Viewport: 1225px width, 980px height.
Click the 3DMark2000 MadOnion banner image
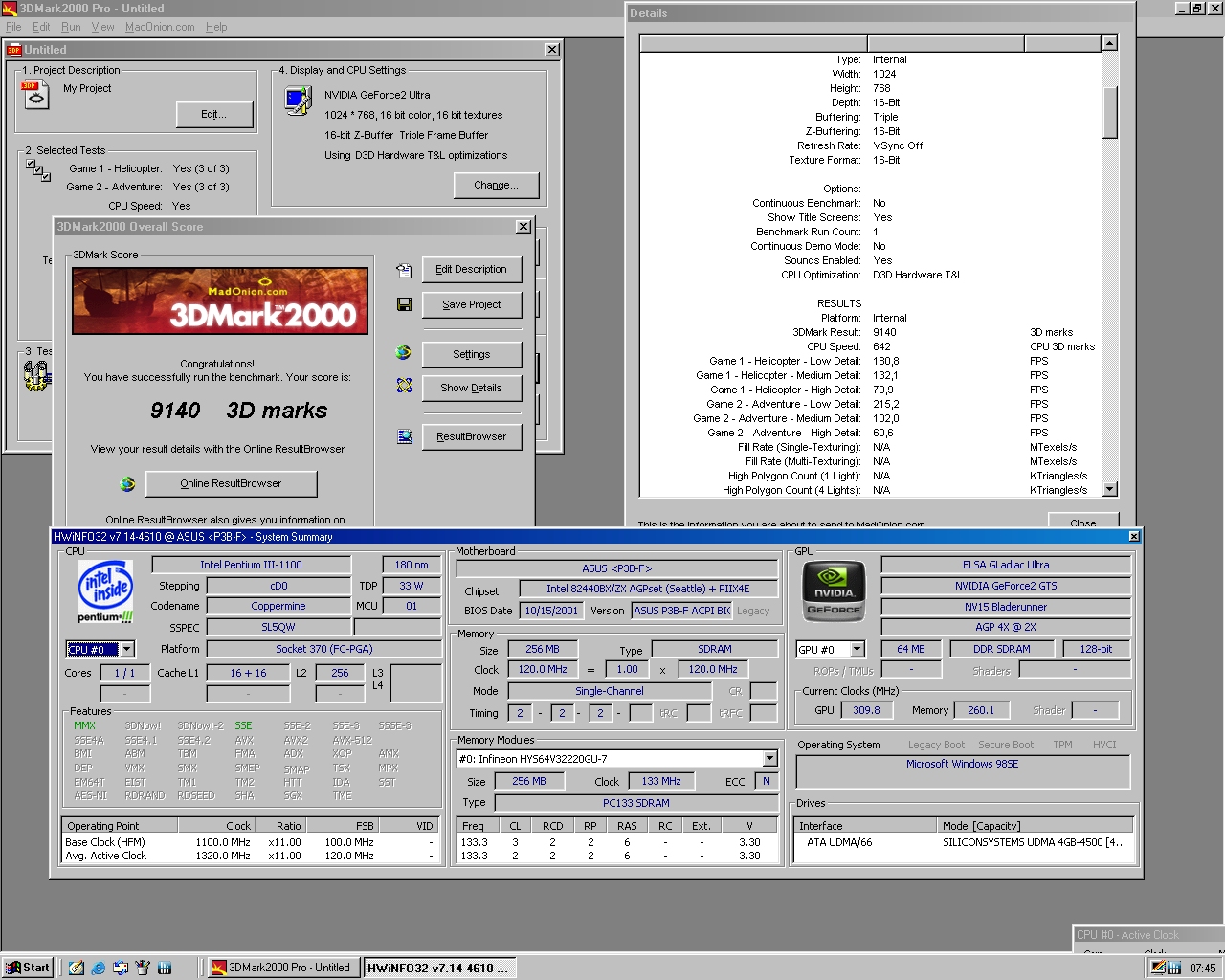(220, 301)
